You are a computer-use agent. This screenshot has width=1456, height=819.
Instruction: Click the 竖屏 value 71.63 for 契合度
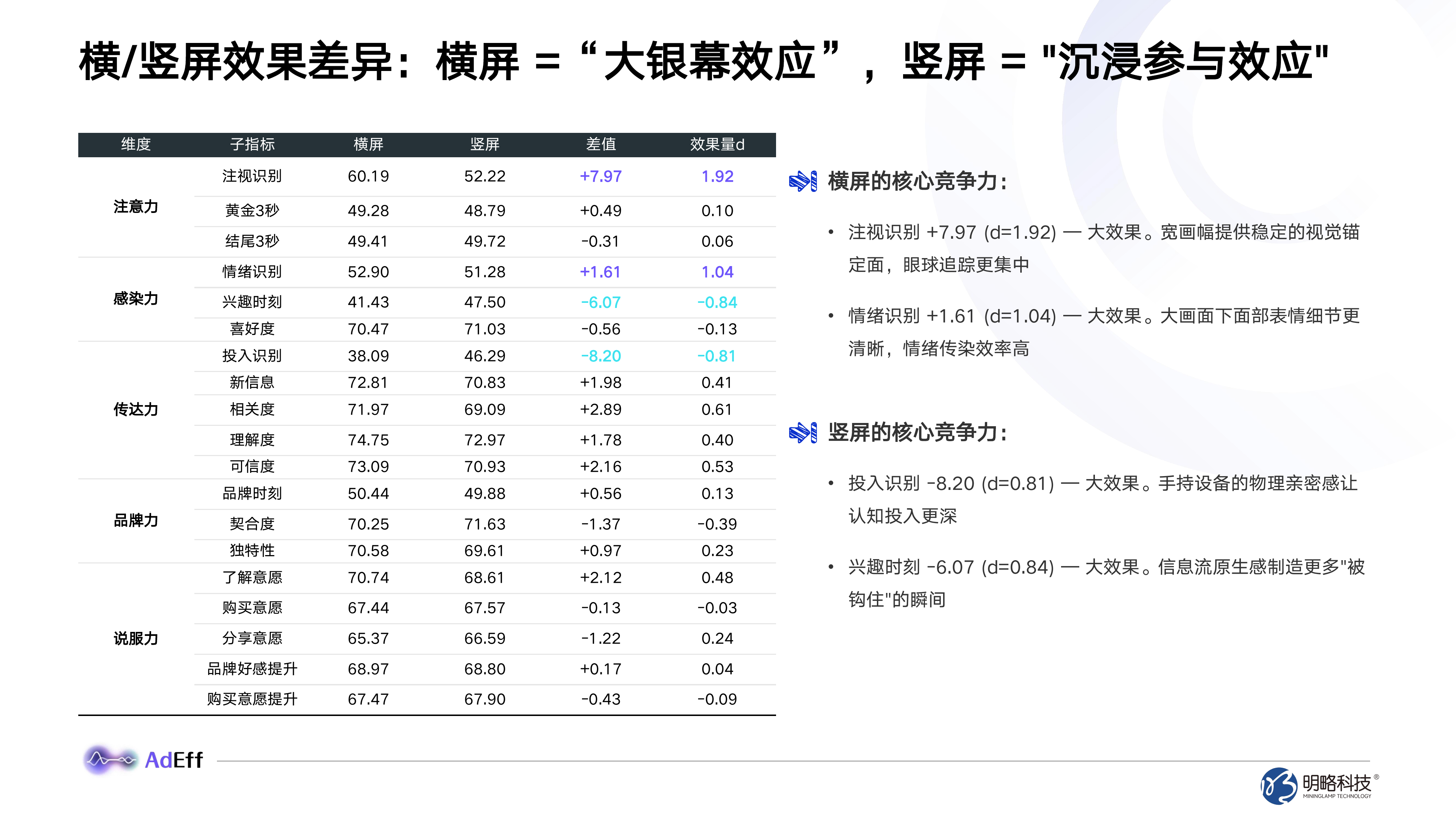485,525
